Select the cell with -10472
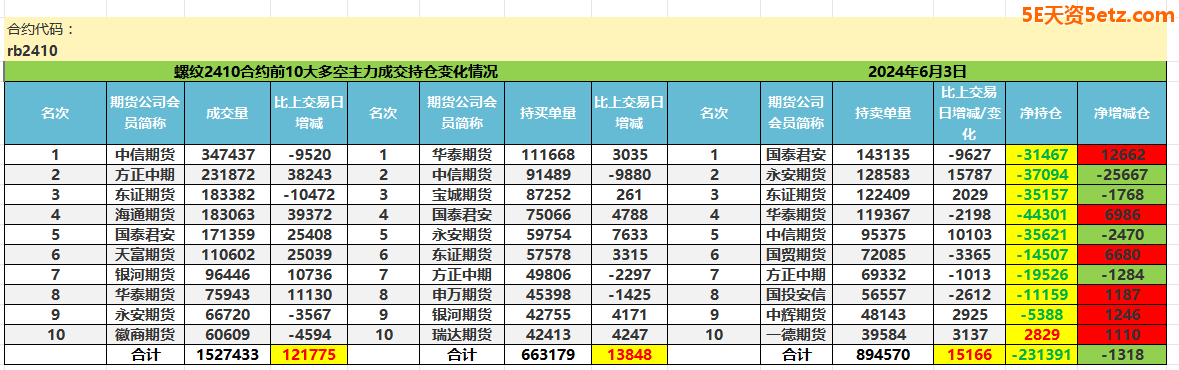 point(308,196)
